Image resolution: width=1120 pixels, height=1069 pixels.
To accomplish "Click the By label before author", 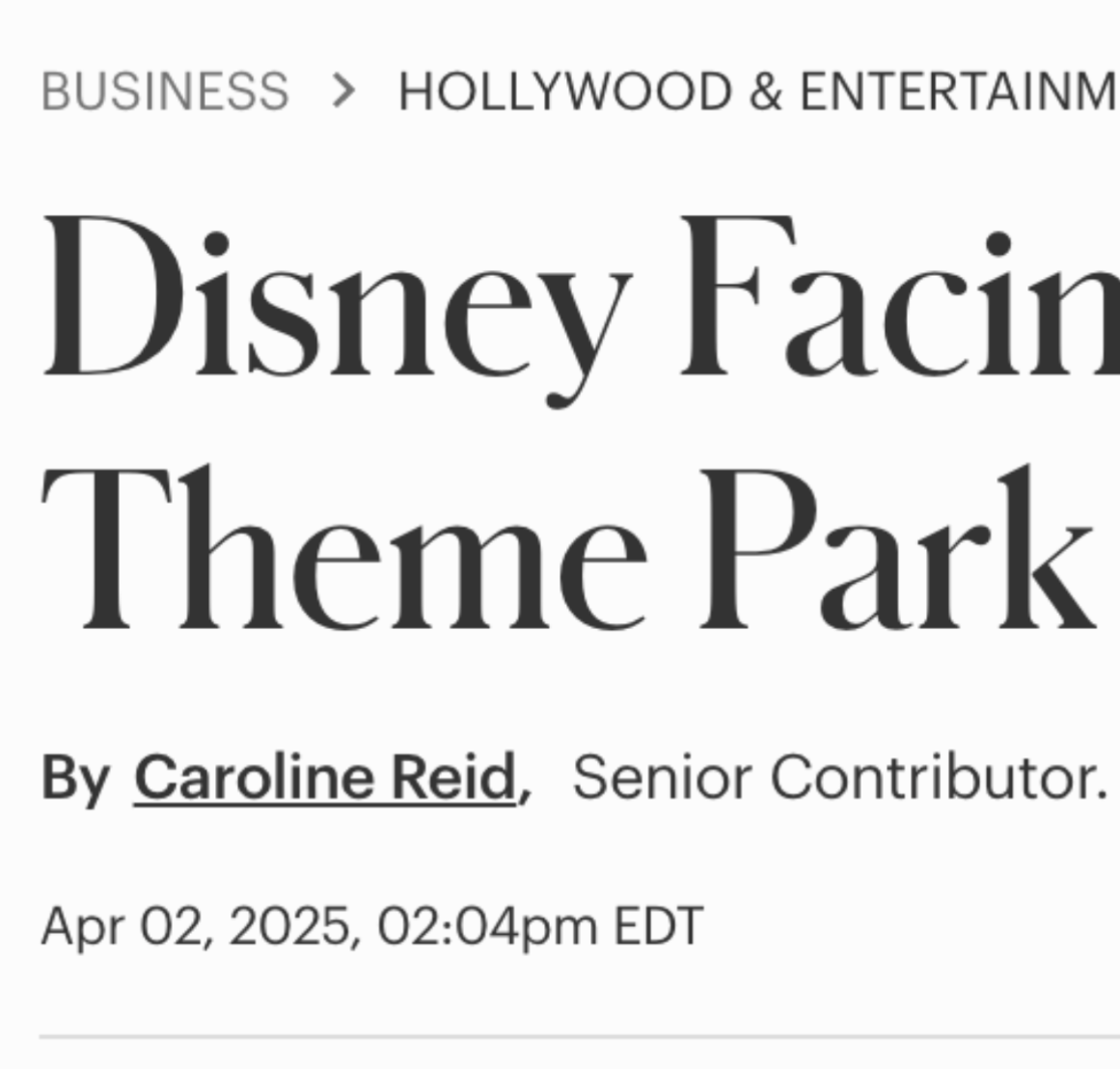I will click(x=75, y=779).
